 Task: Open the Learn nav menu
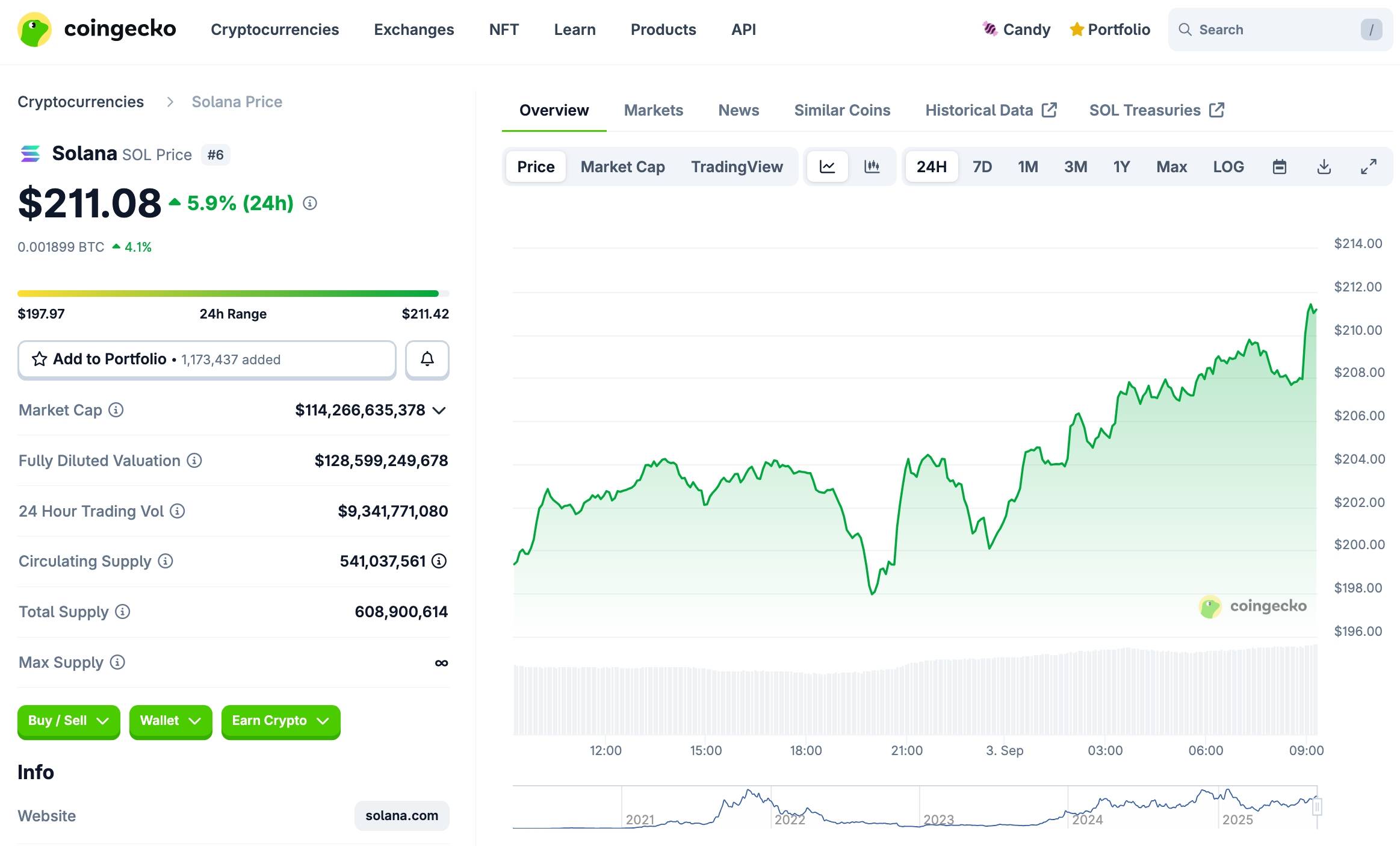(575, 30)
